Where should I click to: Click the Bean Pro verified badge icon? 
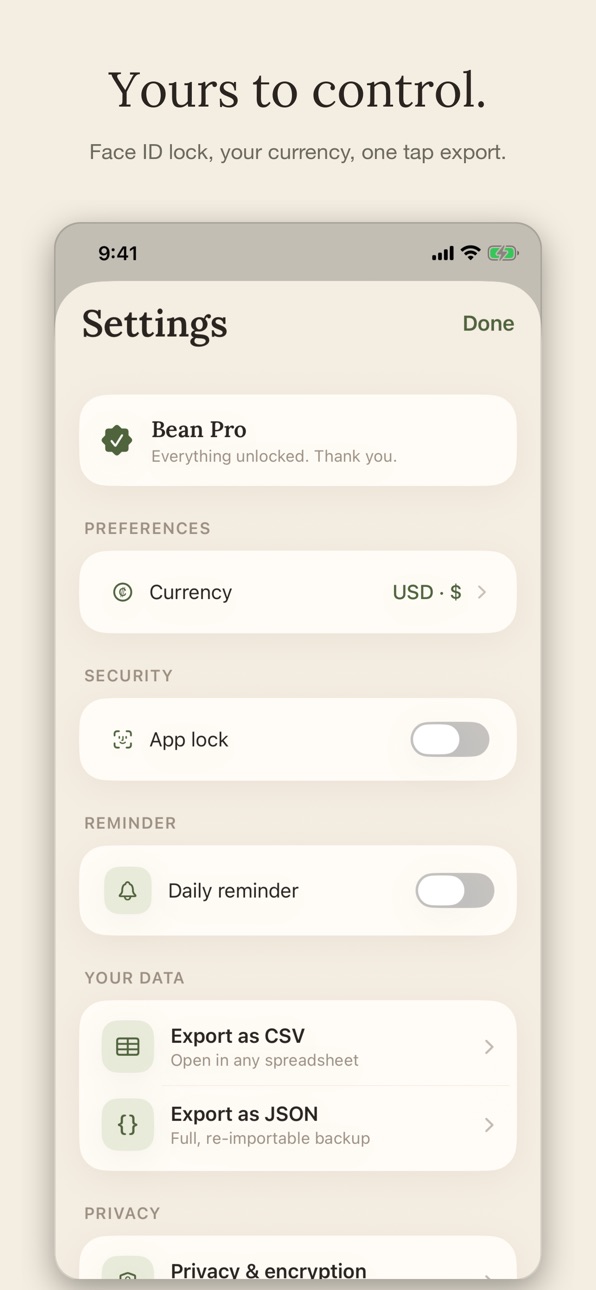[117, 440]
